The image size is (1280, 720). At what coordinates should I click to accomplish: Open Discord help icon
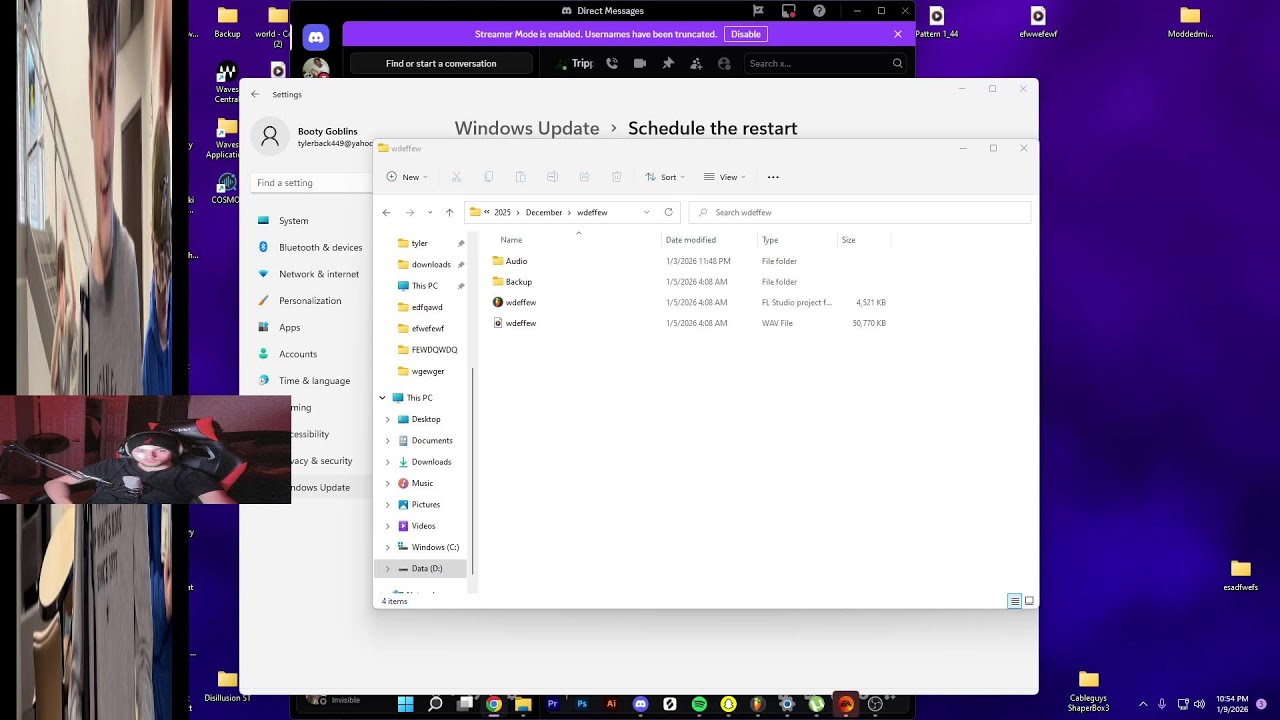pyautogui.click(x=819, y=11)
